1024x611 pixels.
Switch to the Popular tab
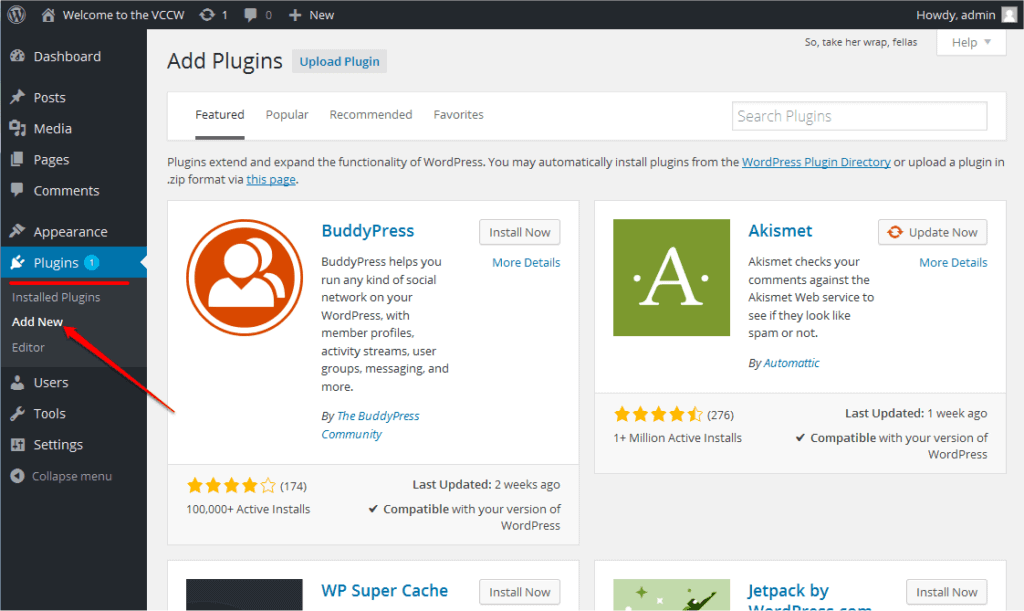point(287,114)
